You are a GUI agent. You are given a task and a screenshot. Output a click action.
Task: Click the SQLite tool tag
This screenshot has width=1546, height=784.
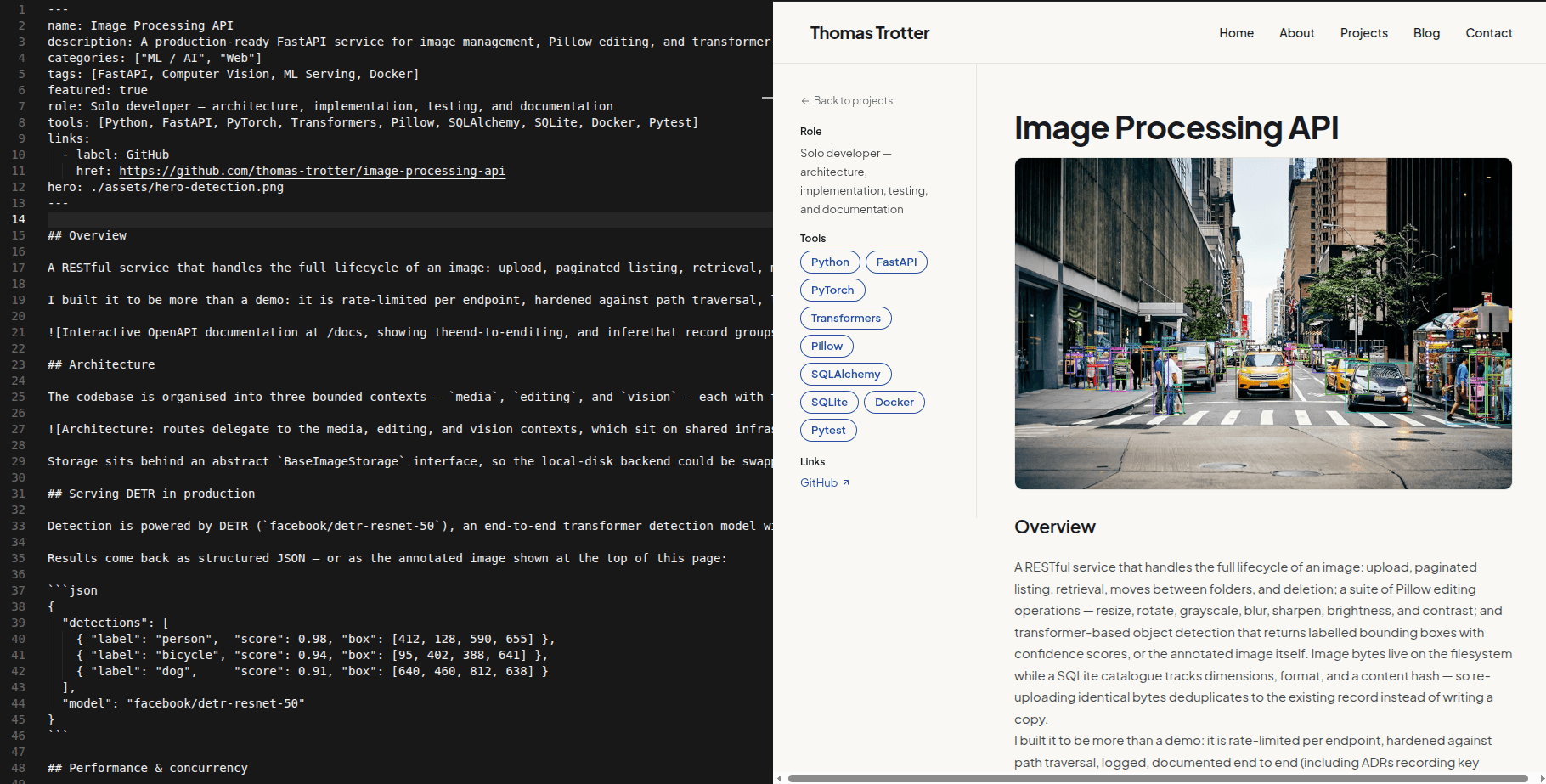829,402
